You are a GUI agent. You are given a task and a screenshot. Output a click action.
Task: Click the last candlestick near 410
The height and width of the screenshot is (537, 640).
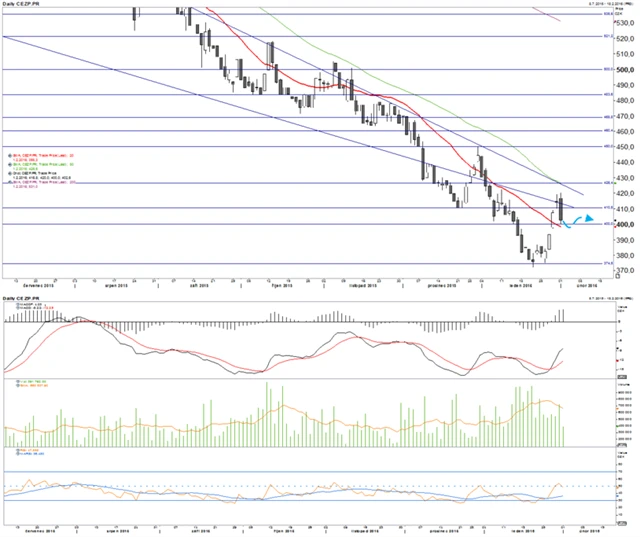coord(562,210)
